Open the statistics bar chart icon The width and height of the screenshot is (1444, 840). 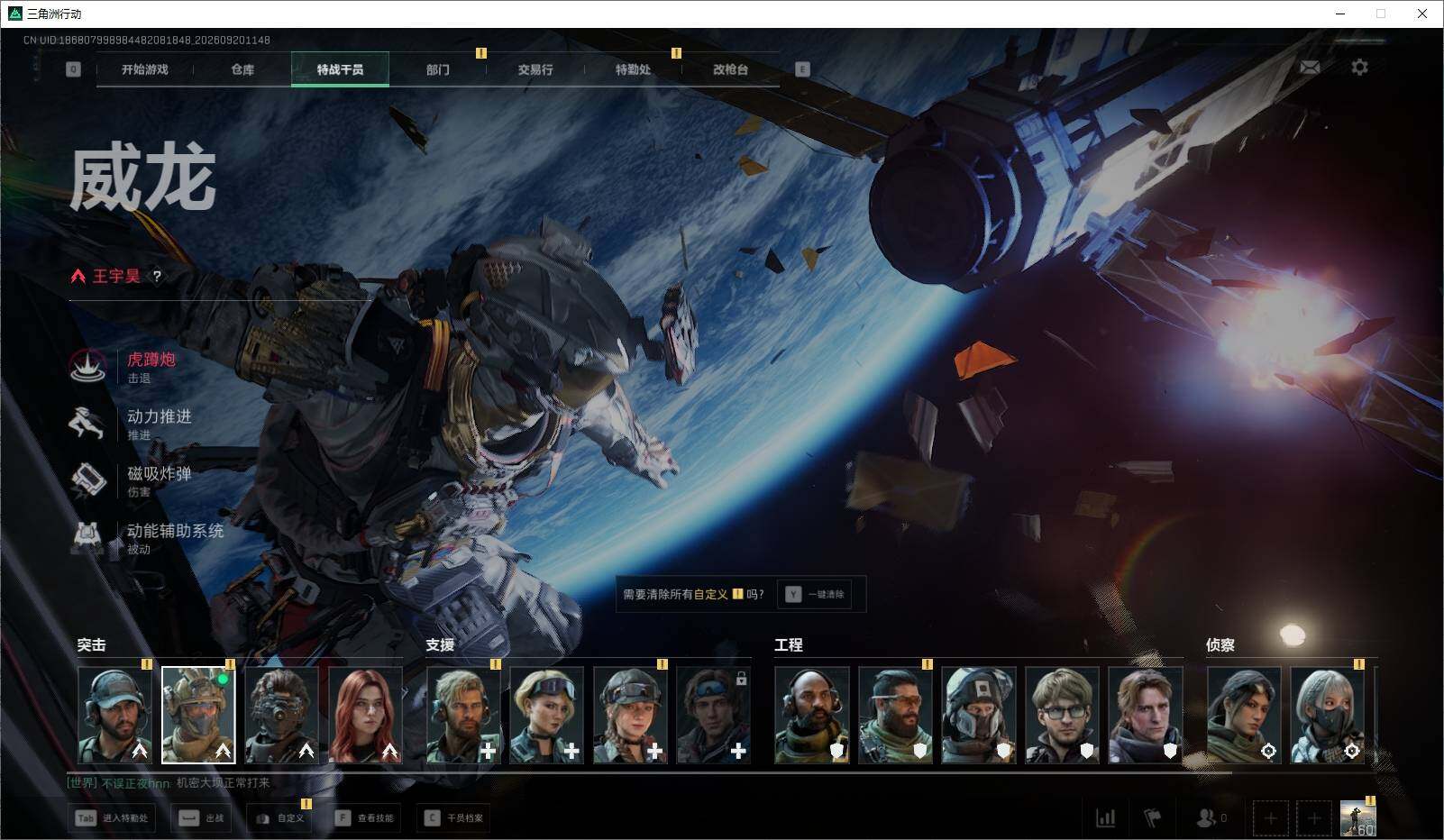tap(1105, 817)
